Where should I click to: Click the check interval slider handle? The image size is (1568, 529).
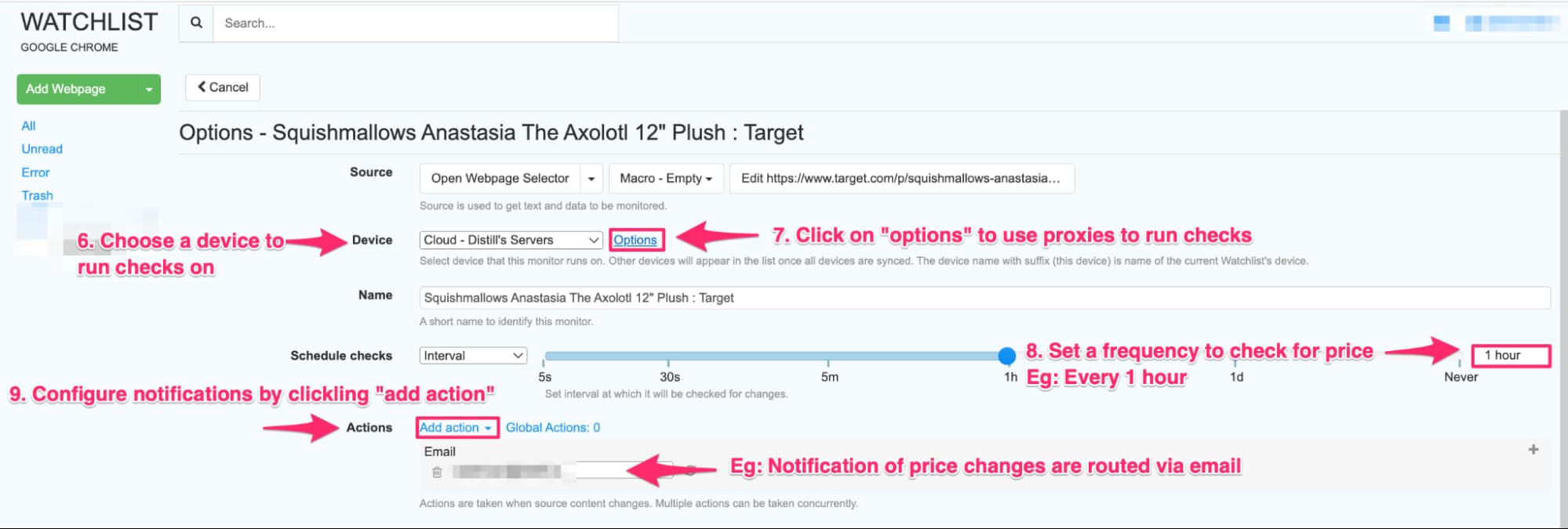[1006, 357]
